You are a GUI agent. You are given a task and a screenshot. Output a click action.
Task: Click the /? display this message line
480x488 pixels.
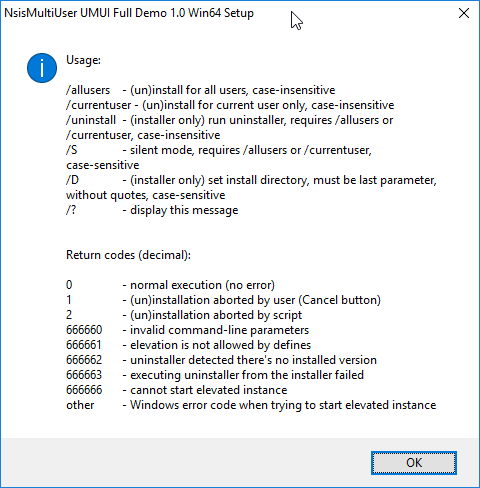pyautogui.click(x=152, y=210)
